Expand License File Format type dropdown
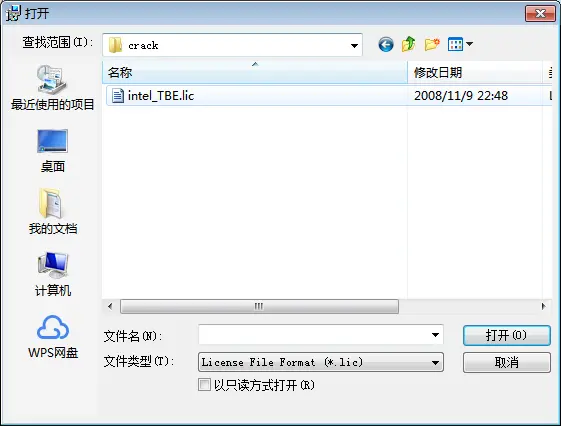Viewport: 561px width, 426px height. (435, 362)
